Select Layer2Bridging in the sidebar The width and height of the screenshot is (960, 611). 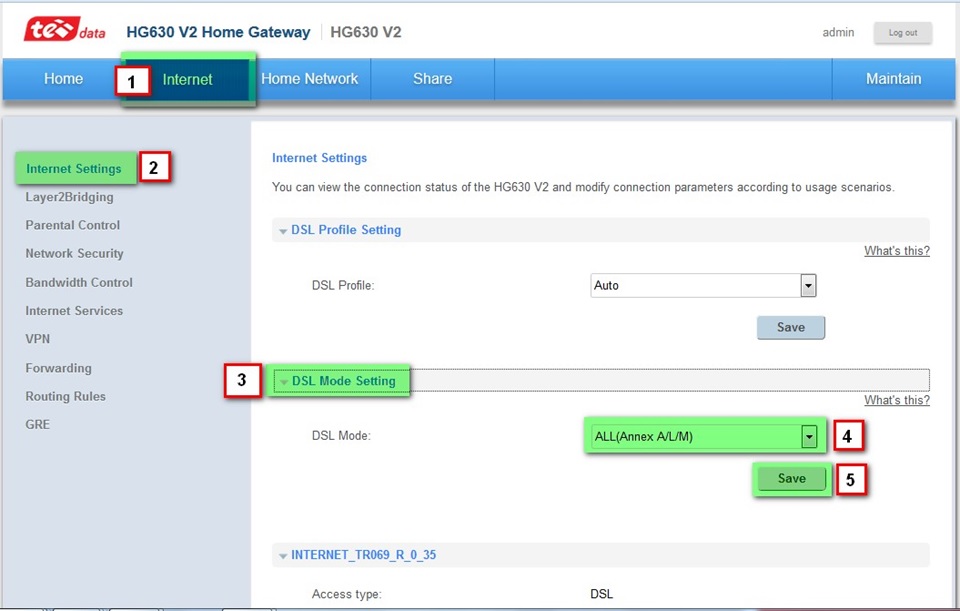(x=69, y=197)
